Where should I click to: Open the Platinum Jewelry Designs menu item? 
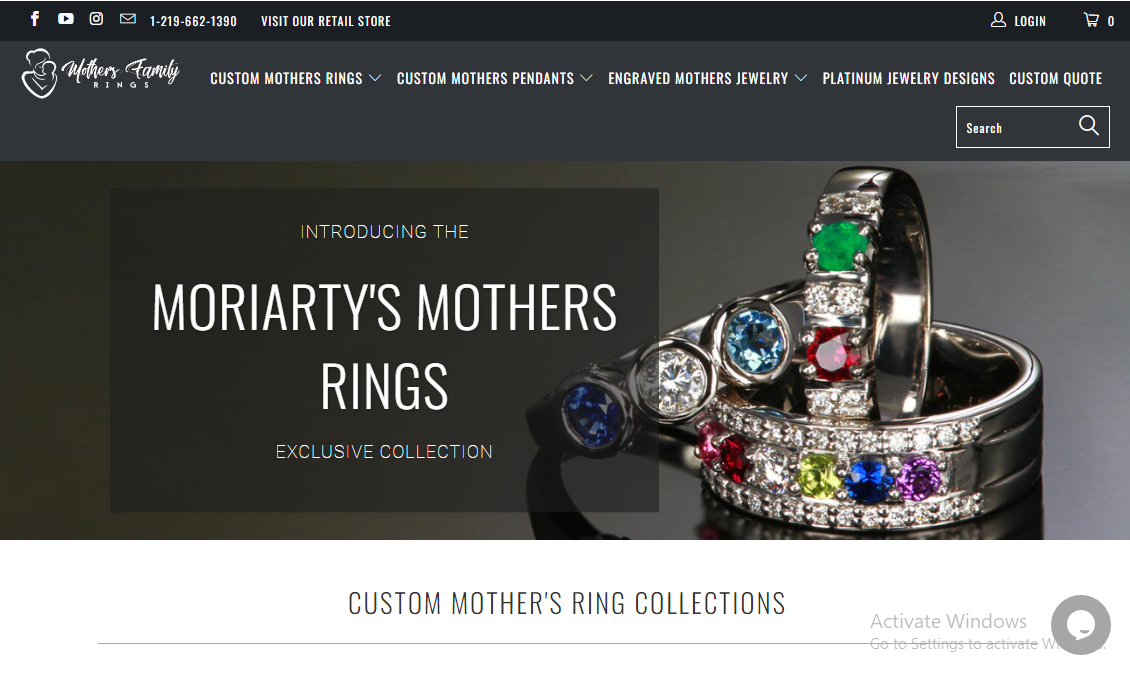[908, 78]
